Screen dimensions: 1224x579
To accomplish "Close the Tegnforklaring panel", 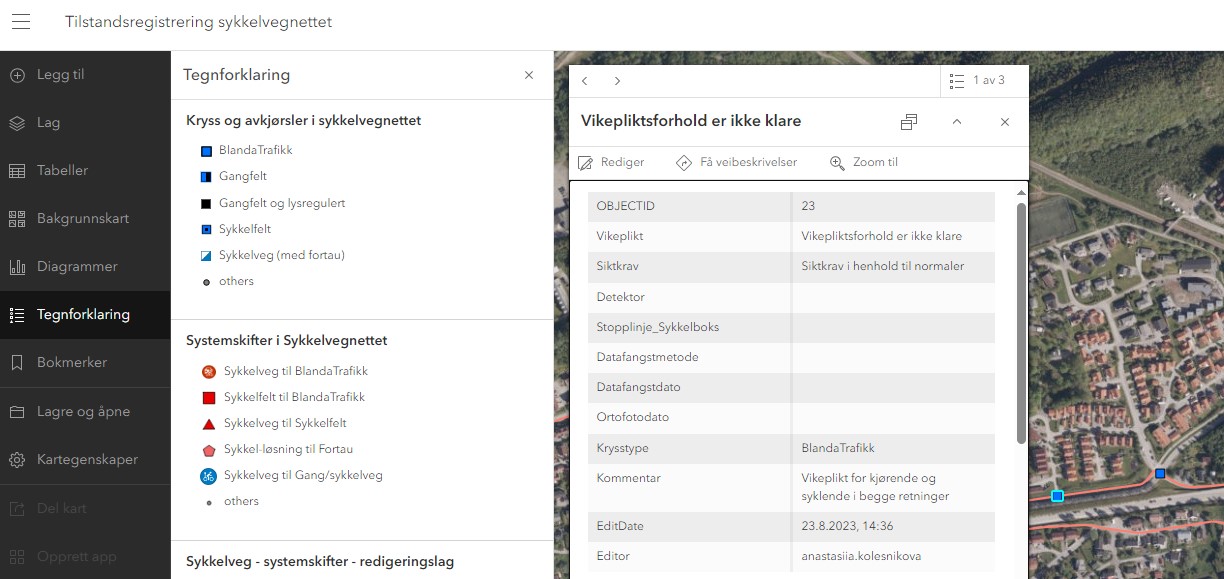I will pos(529,75).
